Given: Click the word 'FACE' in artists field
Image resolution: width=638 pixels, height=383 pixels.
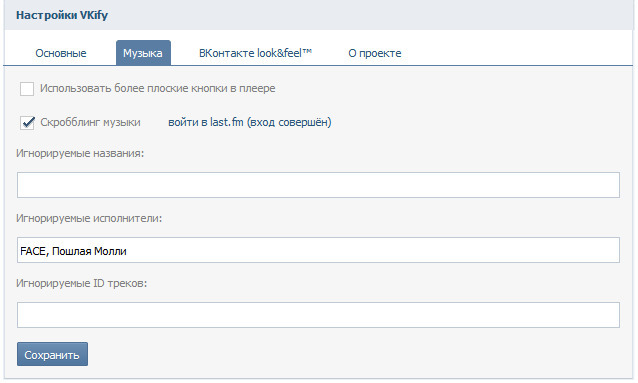Looking at the screenshot, I should coord(33,251).
